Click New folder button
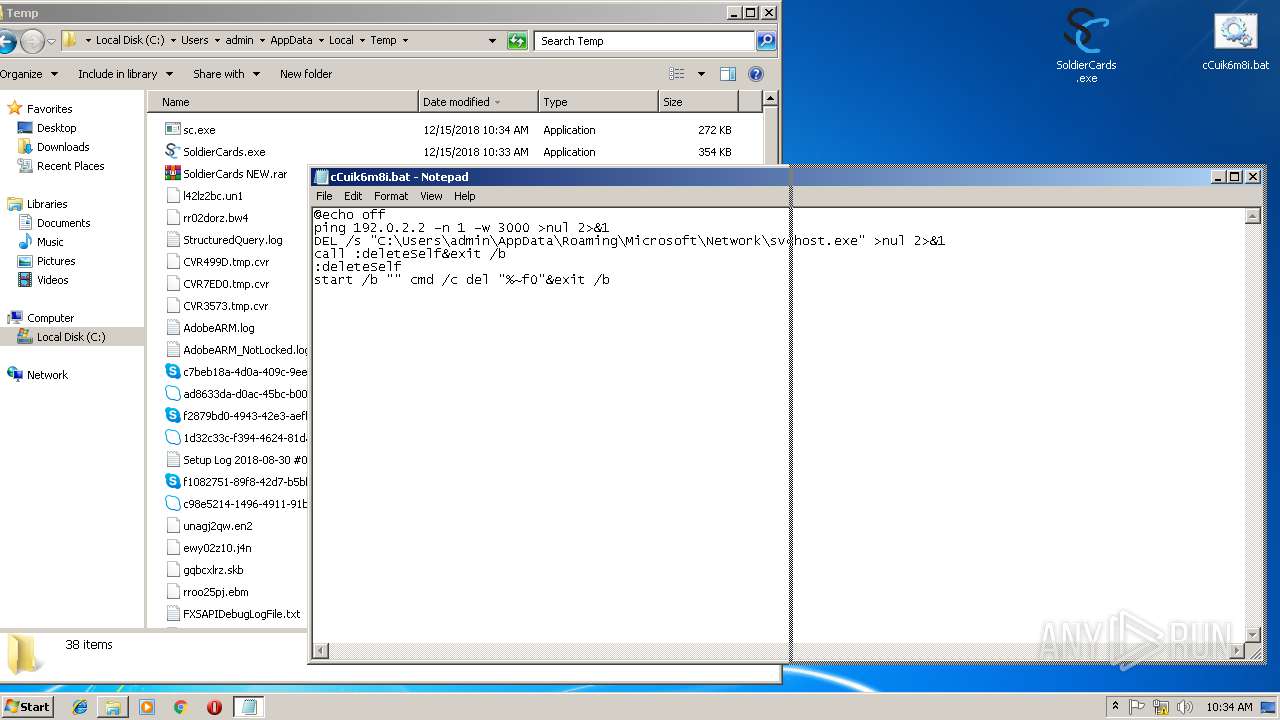The image size is (1280, 720). point(306,74)
